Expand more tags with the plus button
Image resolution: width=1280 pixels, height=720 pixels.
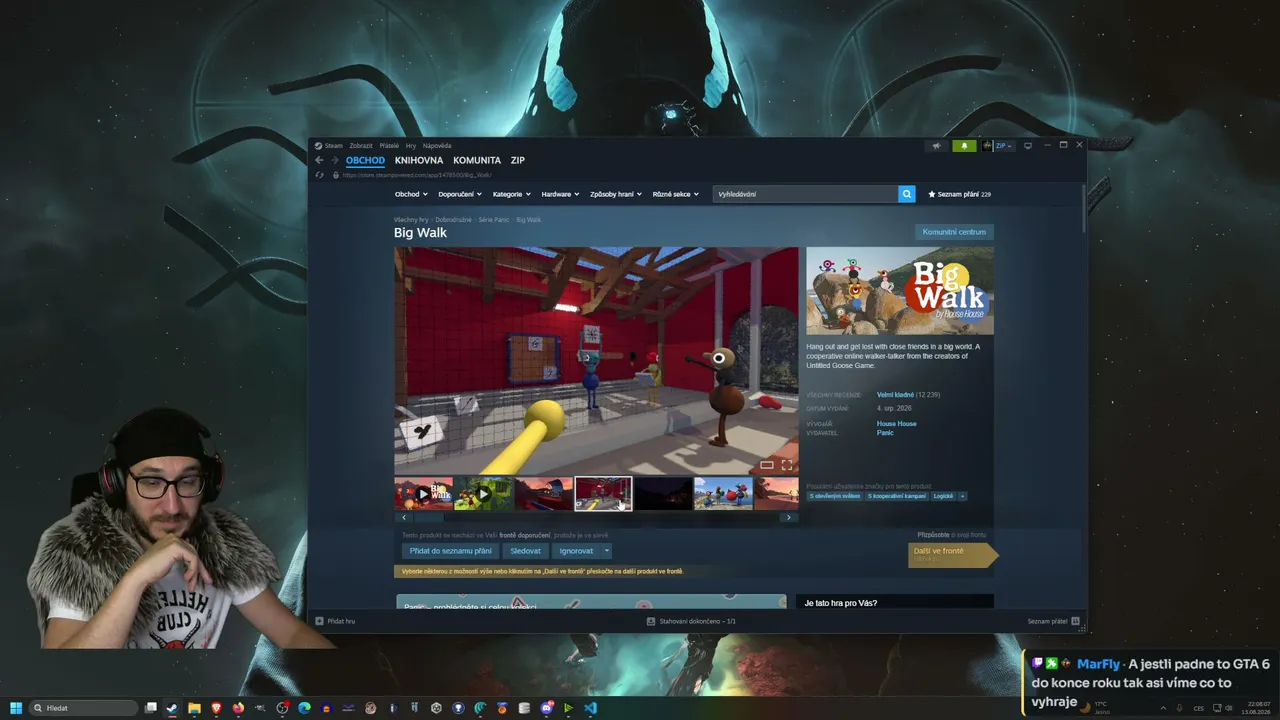point(962,496)
